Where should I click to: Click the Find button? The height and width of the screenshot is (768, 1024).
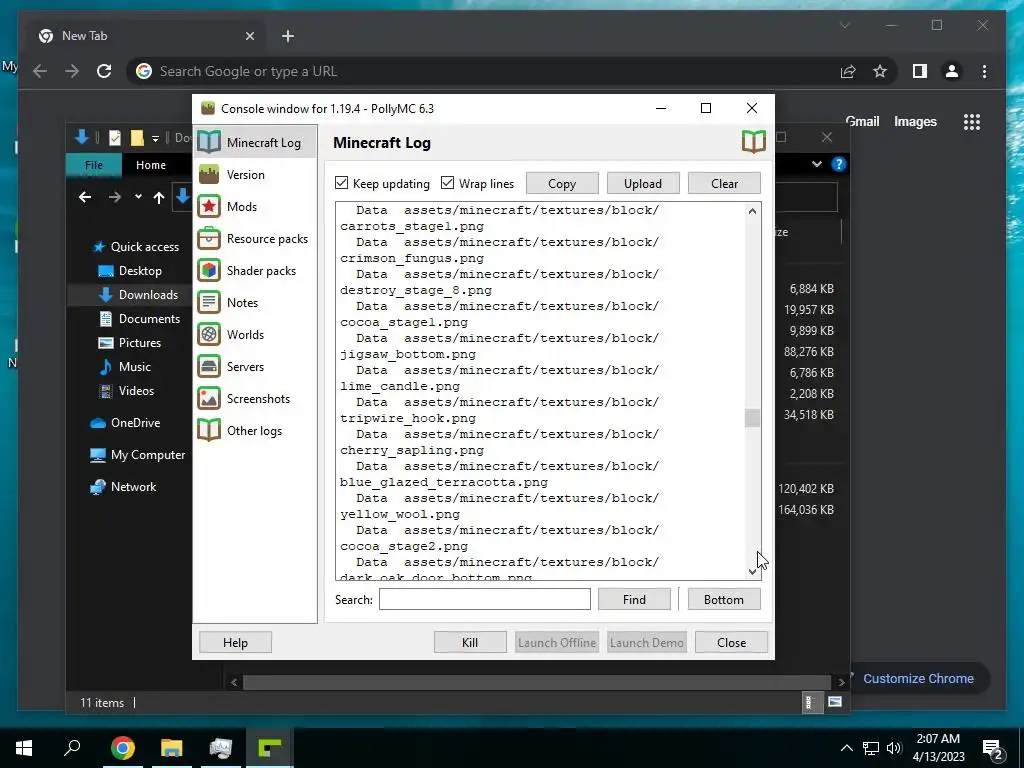[634, 600]
